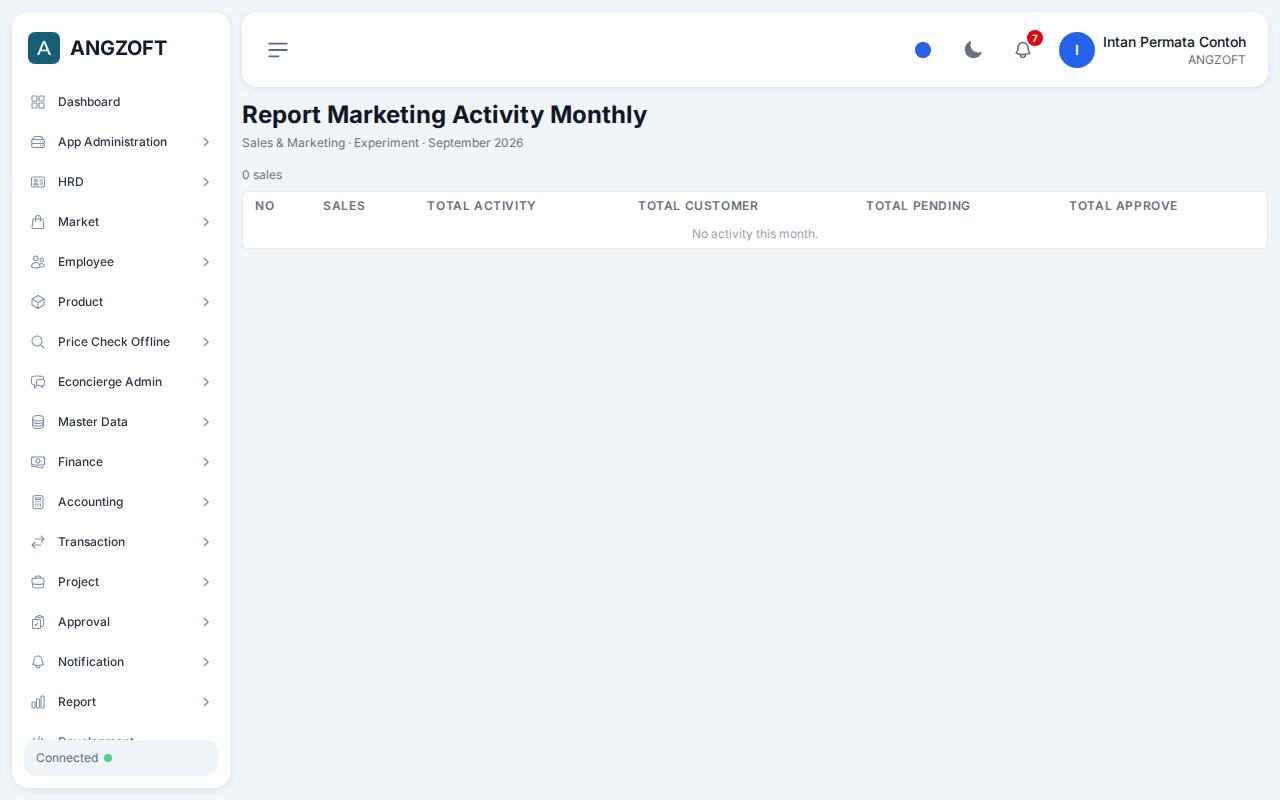Expand the HRD menu chevron

coord(206,182)
